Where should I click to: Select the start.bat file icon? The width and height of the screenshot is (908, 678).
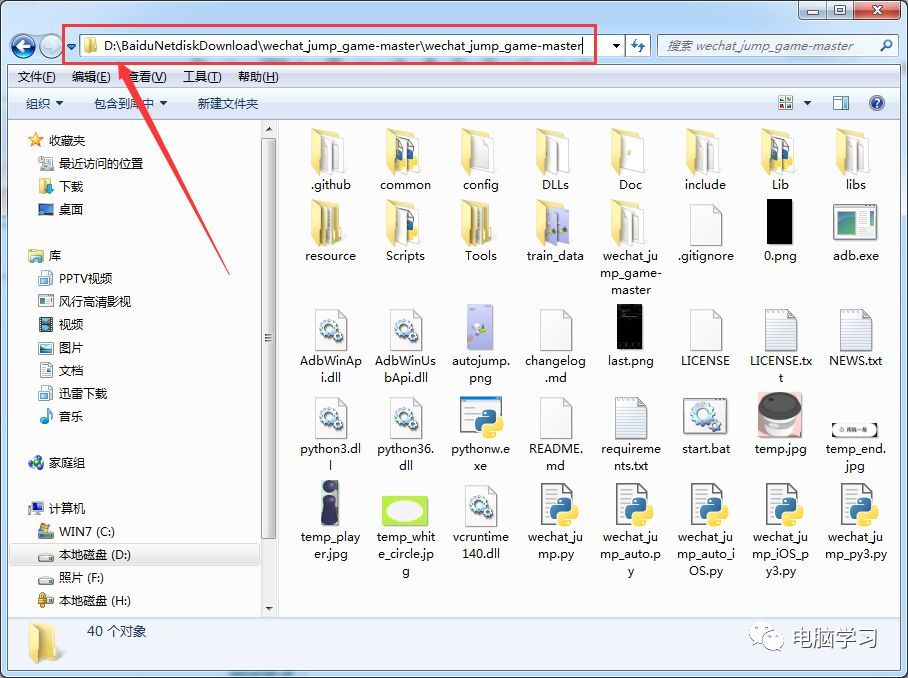(705, 417)
